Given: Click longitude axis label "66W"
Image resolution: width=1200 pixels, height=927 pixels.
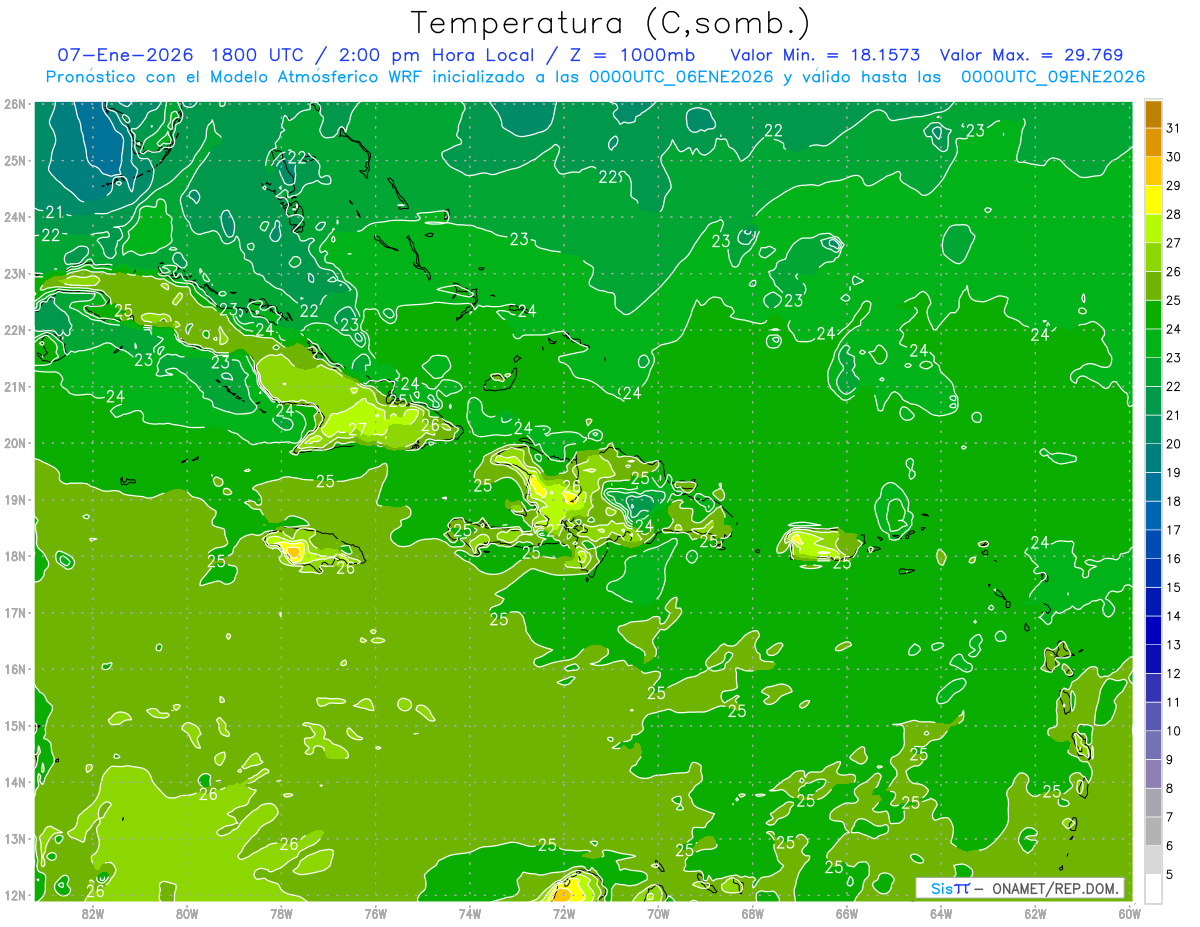Looking at the screenshot, I should [846, 913].
